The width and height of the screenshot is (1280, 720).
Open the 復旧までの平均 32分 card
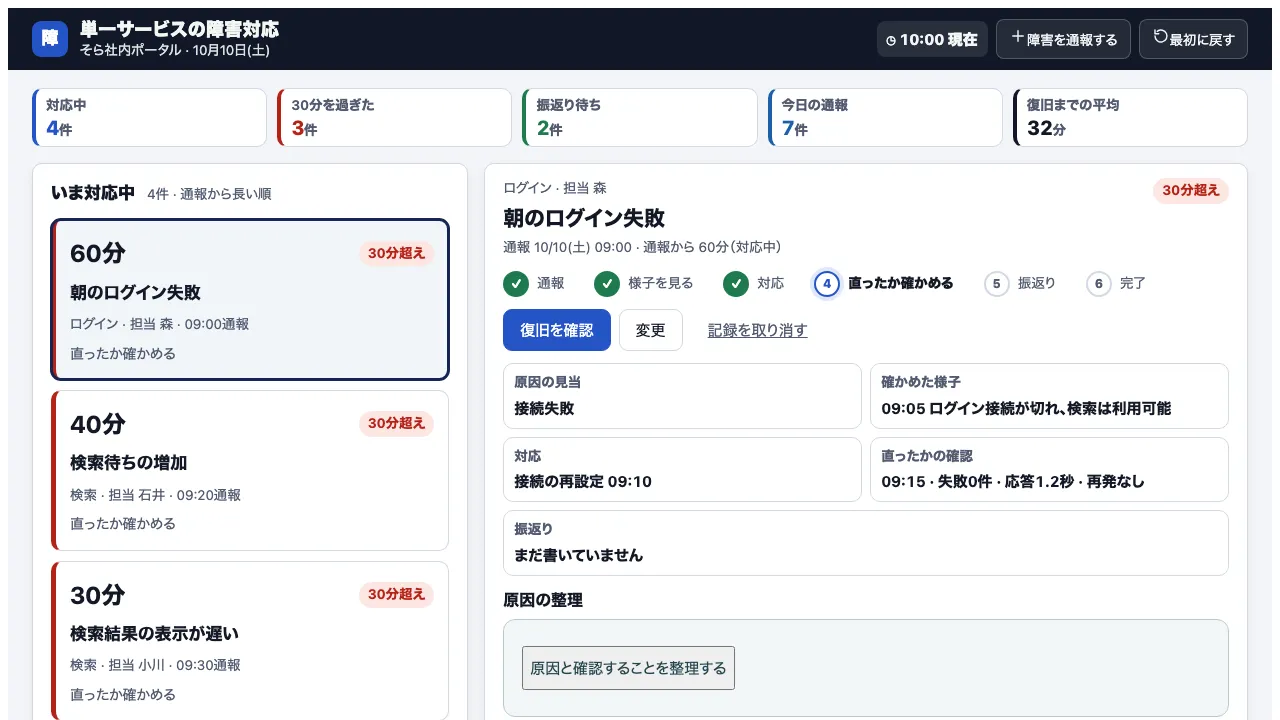point(1130,118)
